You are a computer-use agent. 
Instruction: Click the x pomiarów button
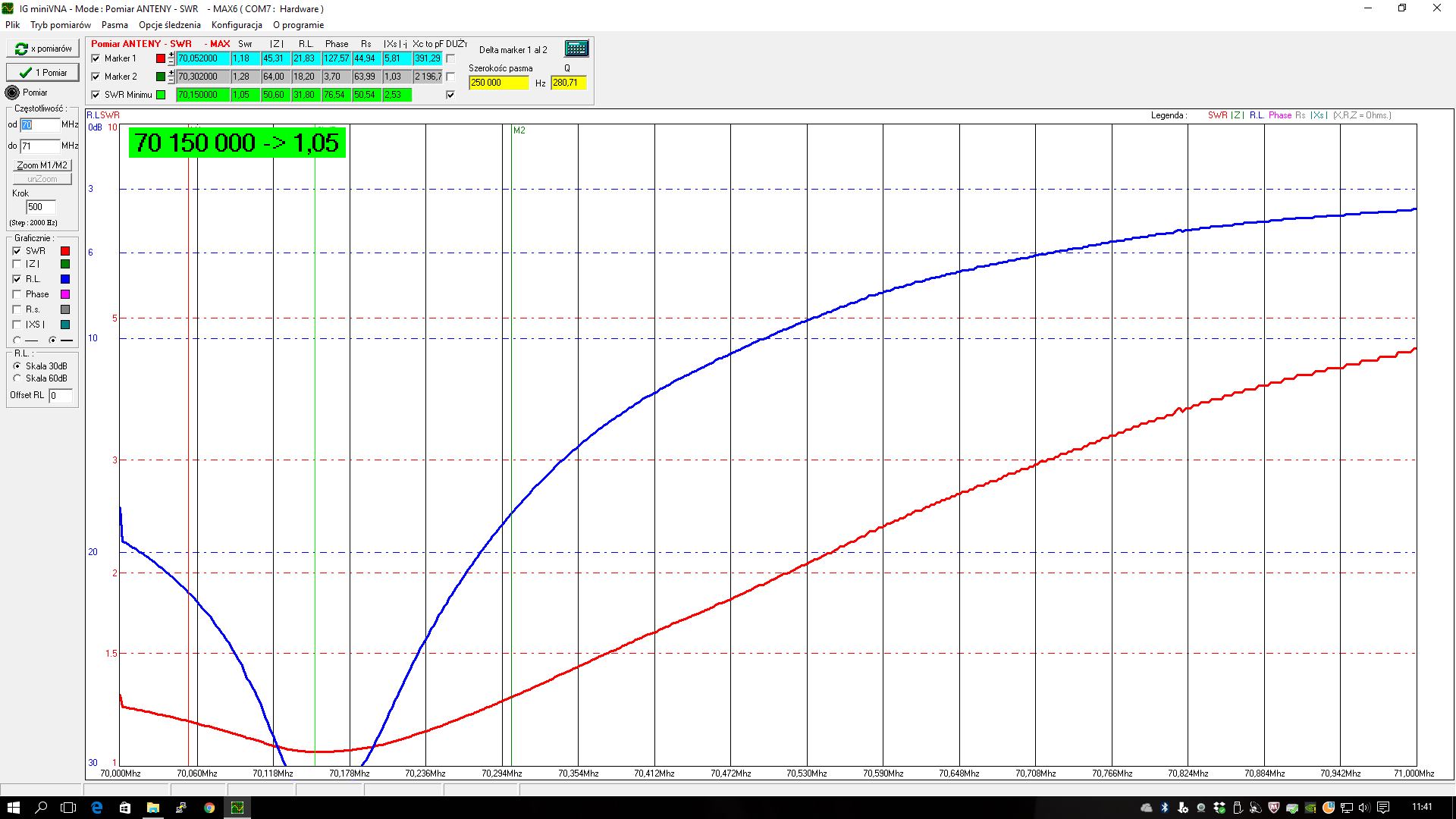point(42,49)
